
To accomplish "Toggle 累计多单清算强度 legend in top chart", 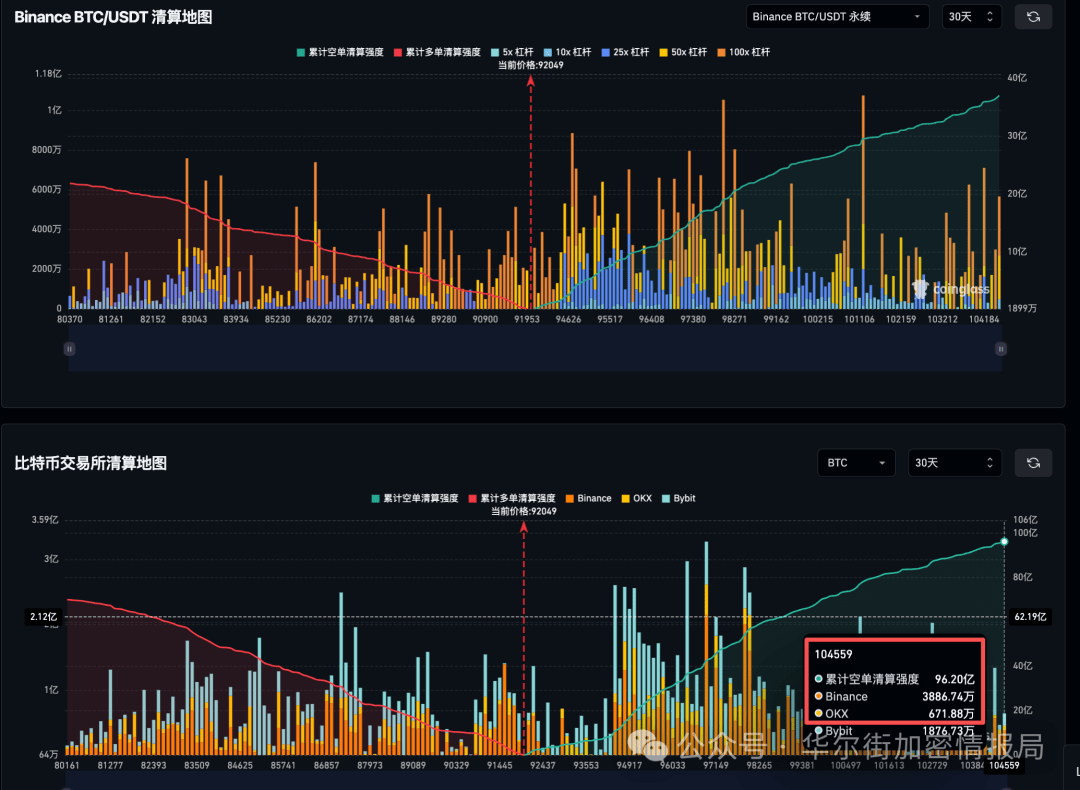I will coord(437,52).
